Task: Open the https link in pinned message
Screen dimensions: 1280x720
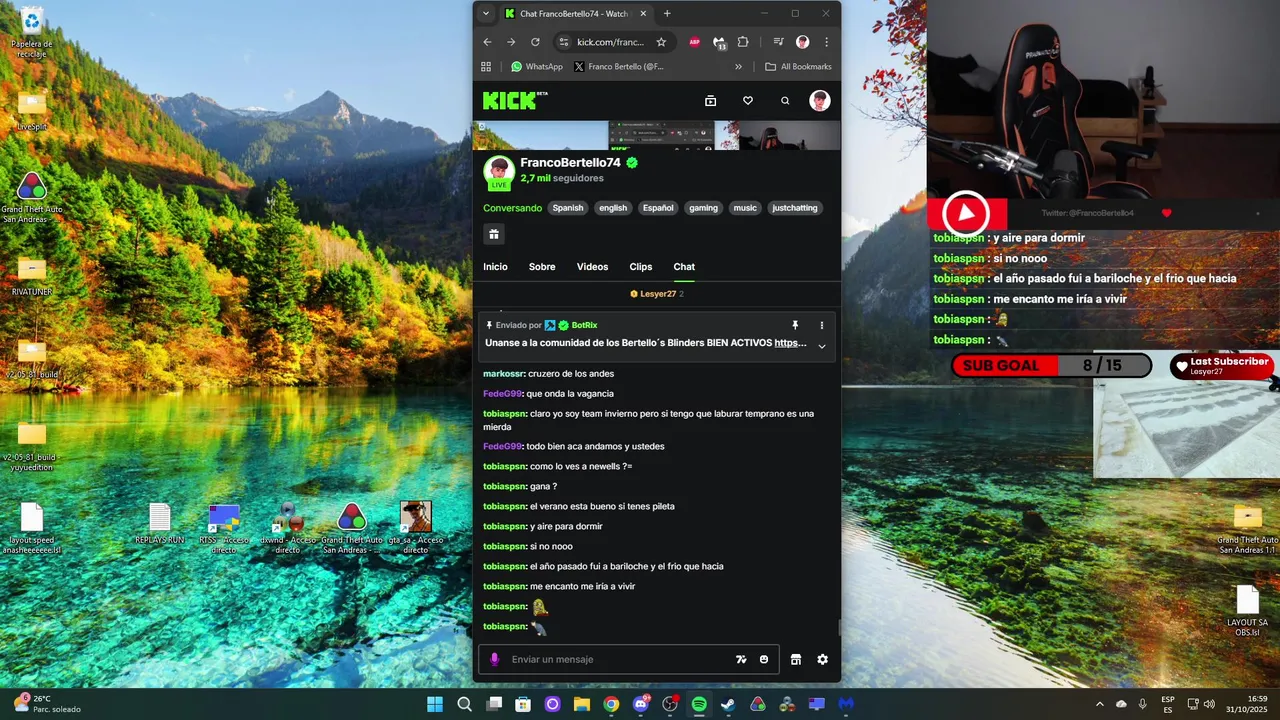Action: [790, 343]
